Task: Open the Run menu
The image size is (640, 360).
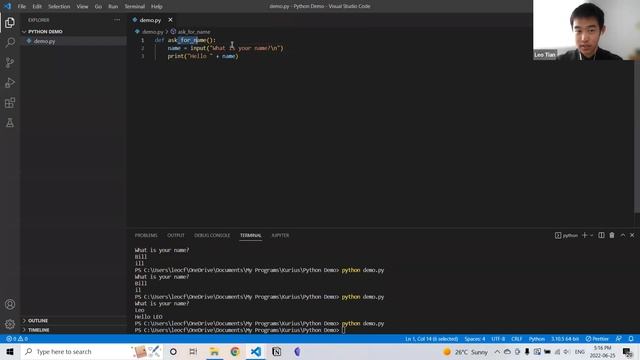Action: pos(113,6)
